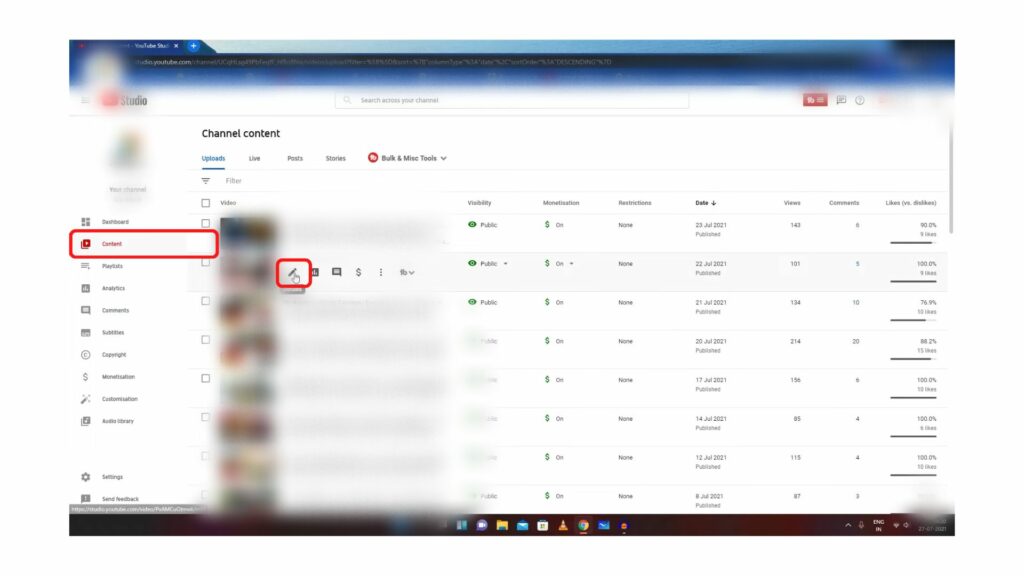
Task: Open the Comments icon on the hovered video row
Action: (x=337, y=272)
